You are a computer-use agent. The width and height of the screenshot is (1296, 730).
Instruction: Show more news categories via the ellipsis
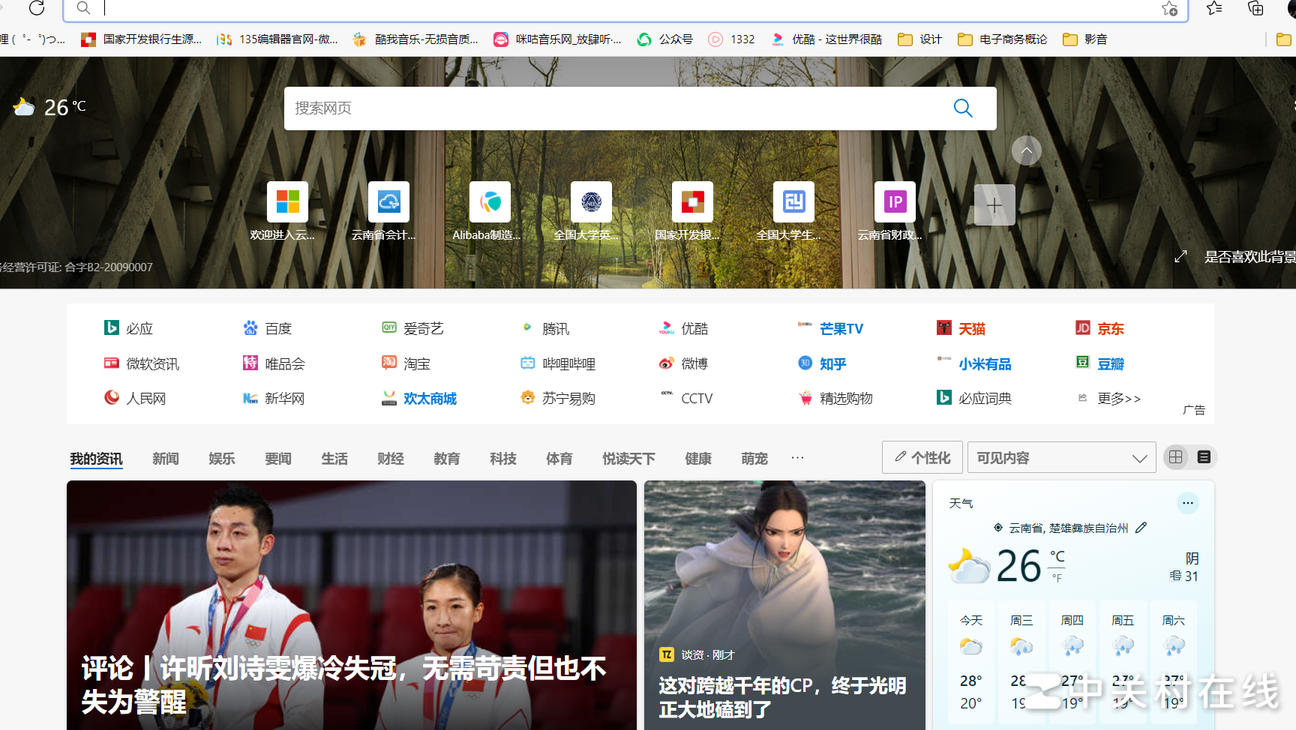tap(797, 458)
